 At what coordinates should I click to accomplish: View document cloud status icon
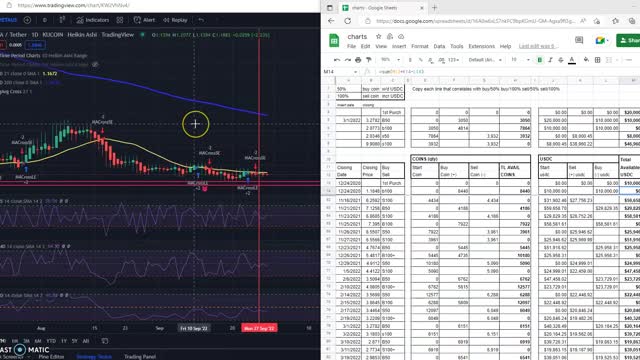(401, 36)
